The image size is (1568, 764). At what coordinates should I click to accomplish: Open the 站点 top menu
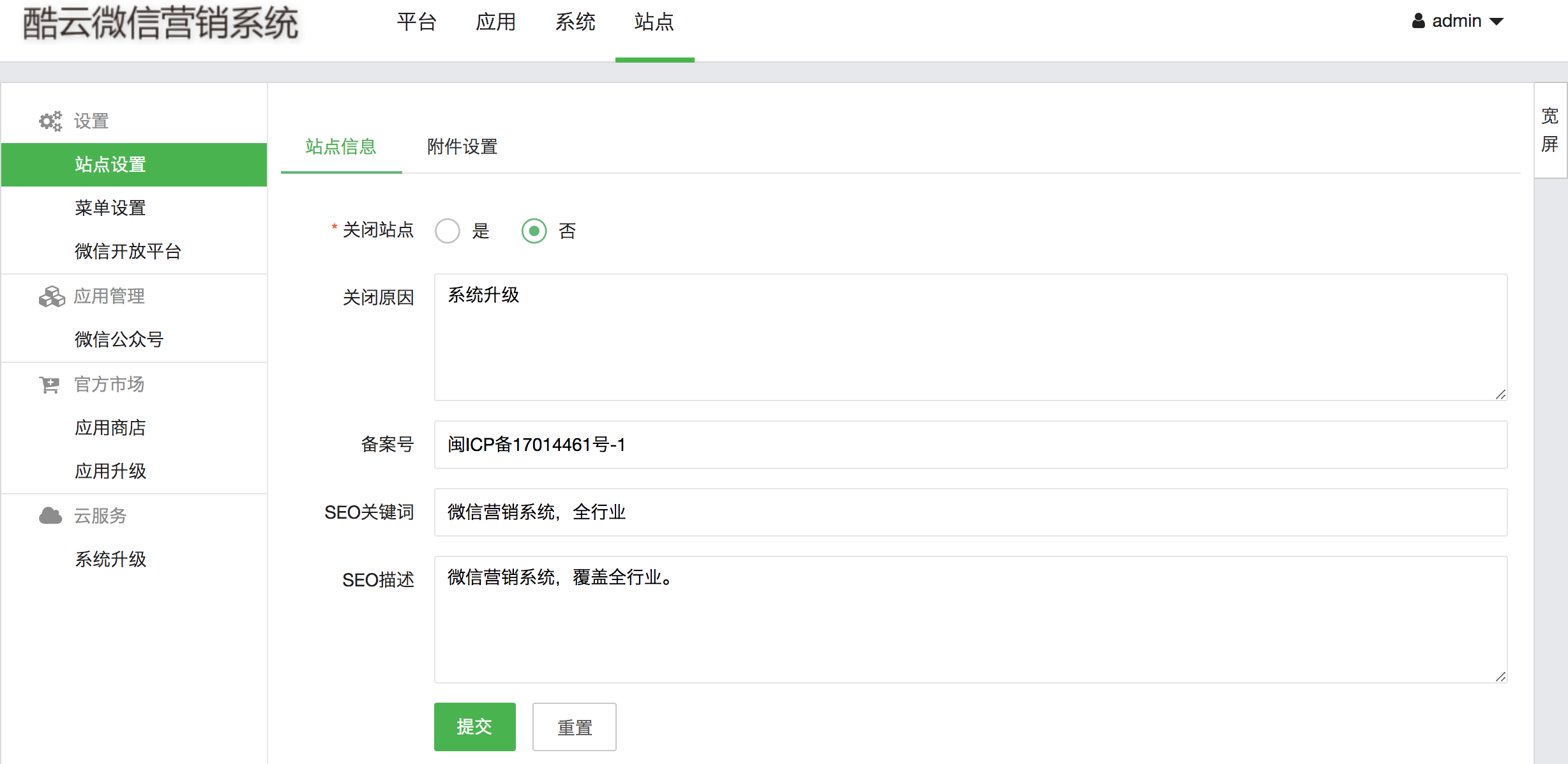tap(654, 22)
